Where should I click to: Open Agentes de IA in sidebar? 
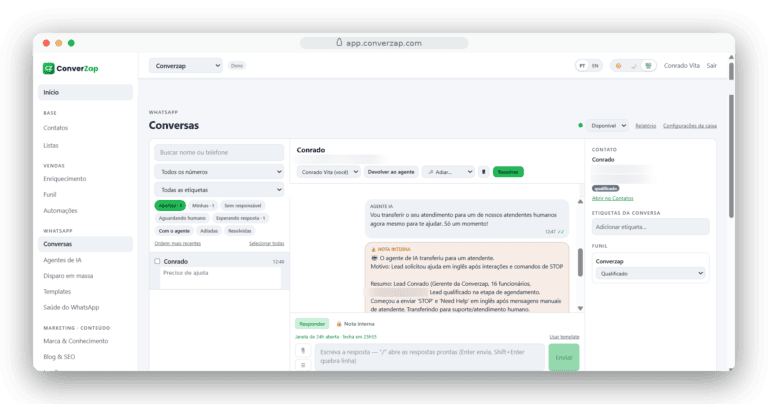pyautogui.click(x=62, y=260)
